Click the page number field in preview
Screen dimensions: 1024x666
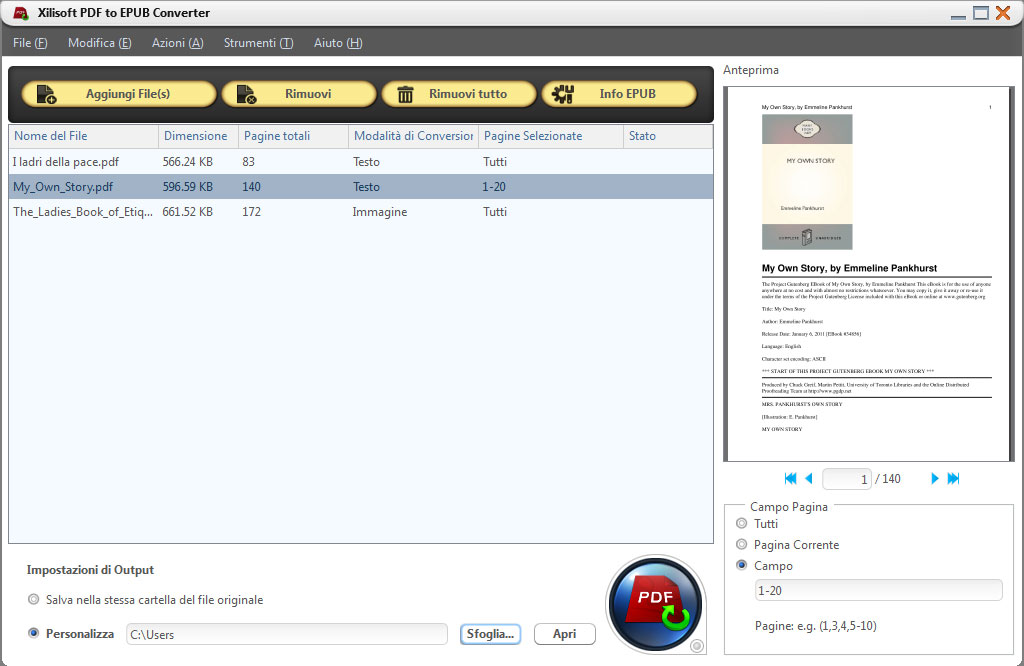click(x=847, y=478)
